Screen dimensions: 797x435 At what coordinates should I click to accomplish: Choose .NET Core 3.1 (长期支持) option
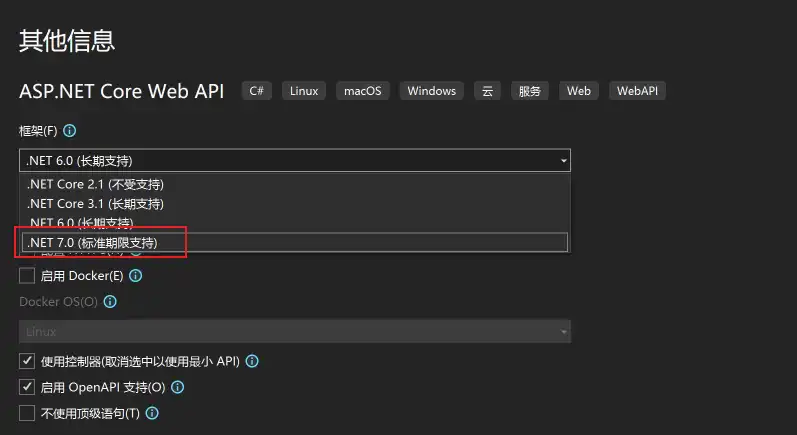(x=95, y=204)
